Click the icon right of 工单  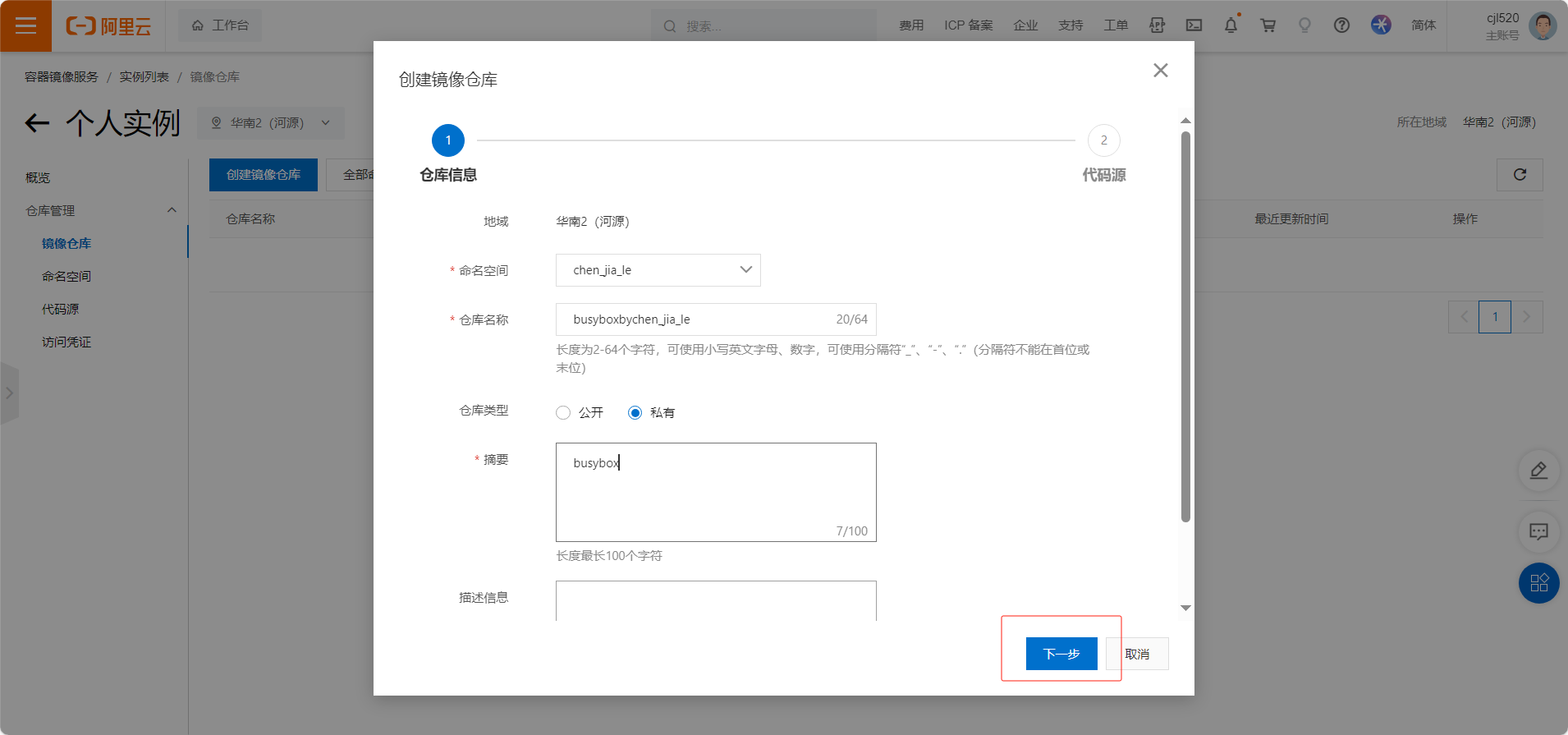point(1157,25)
